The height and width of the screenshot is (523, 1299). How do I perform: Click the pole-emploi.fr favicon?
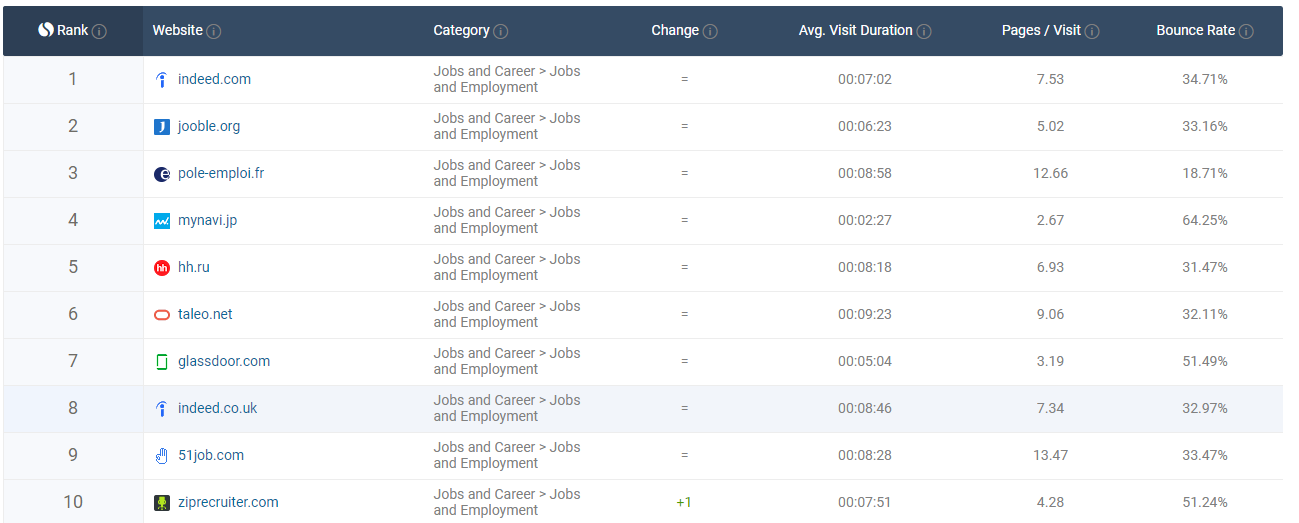(x=162, y=174)
